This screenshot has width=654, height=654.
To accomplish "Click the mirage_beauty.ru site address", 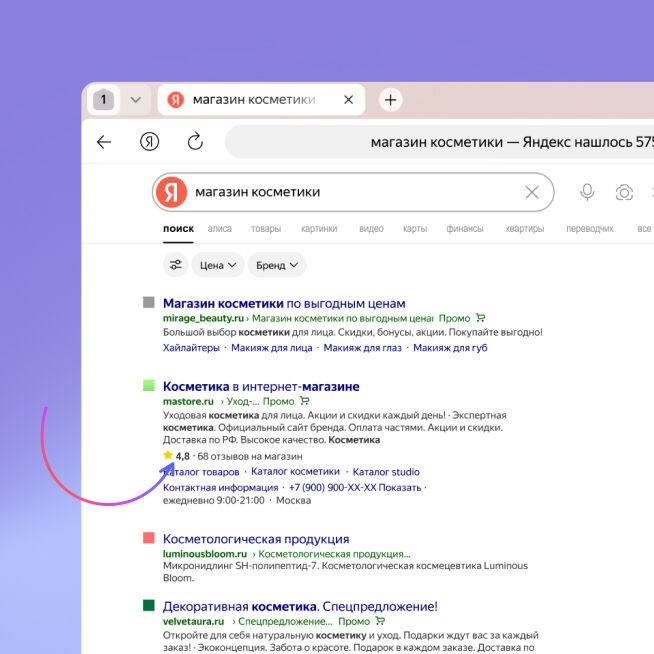I will (203, 318).
